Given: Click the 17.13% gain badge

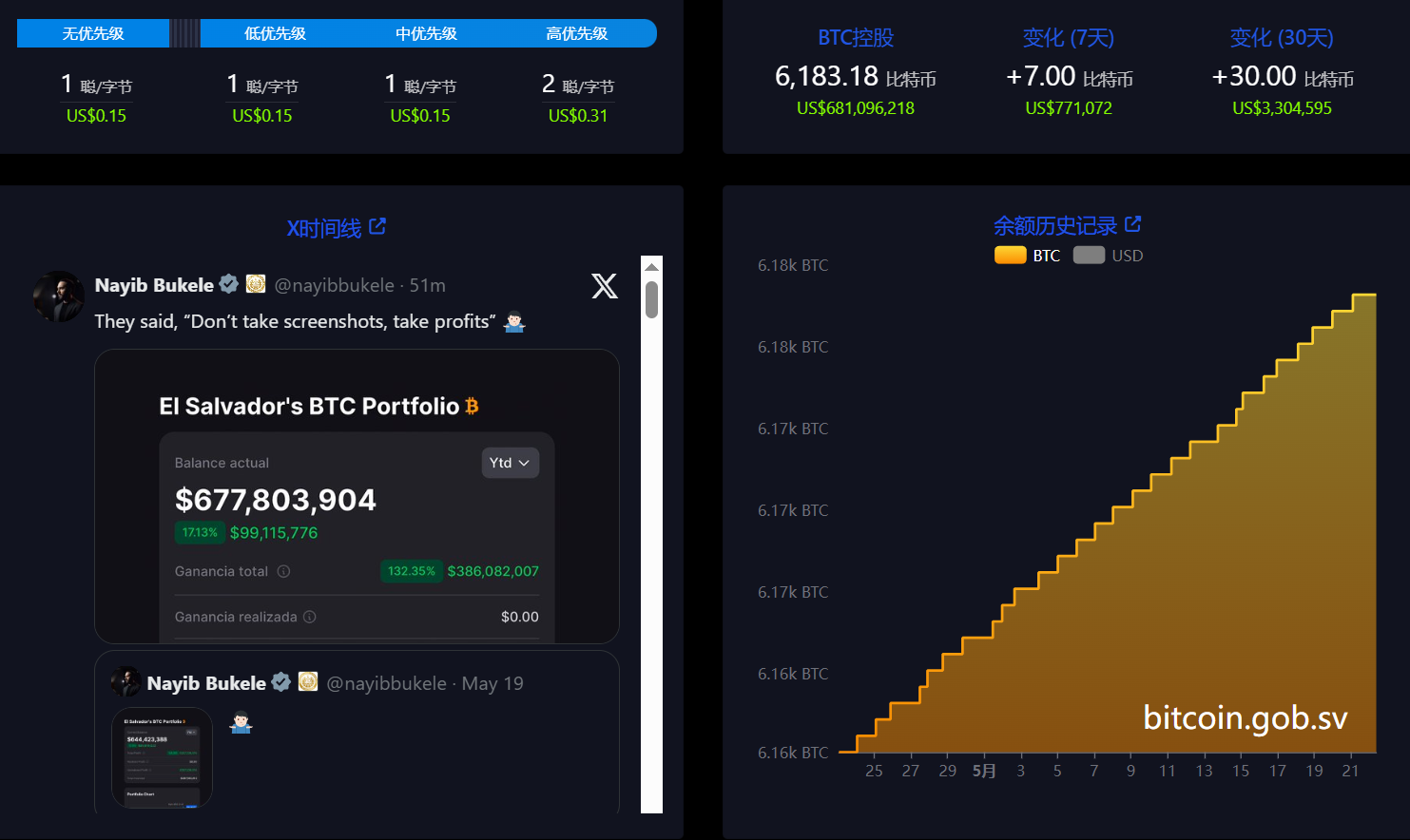Looking at the screenshot, I should (x=200, y=532).
